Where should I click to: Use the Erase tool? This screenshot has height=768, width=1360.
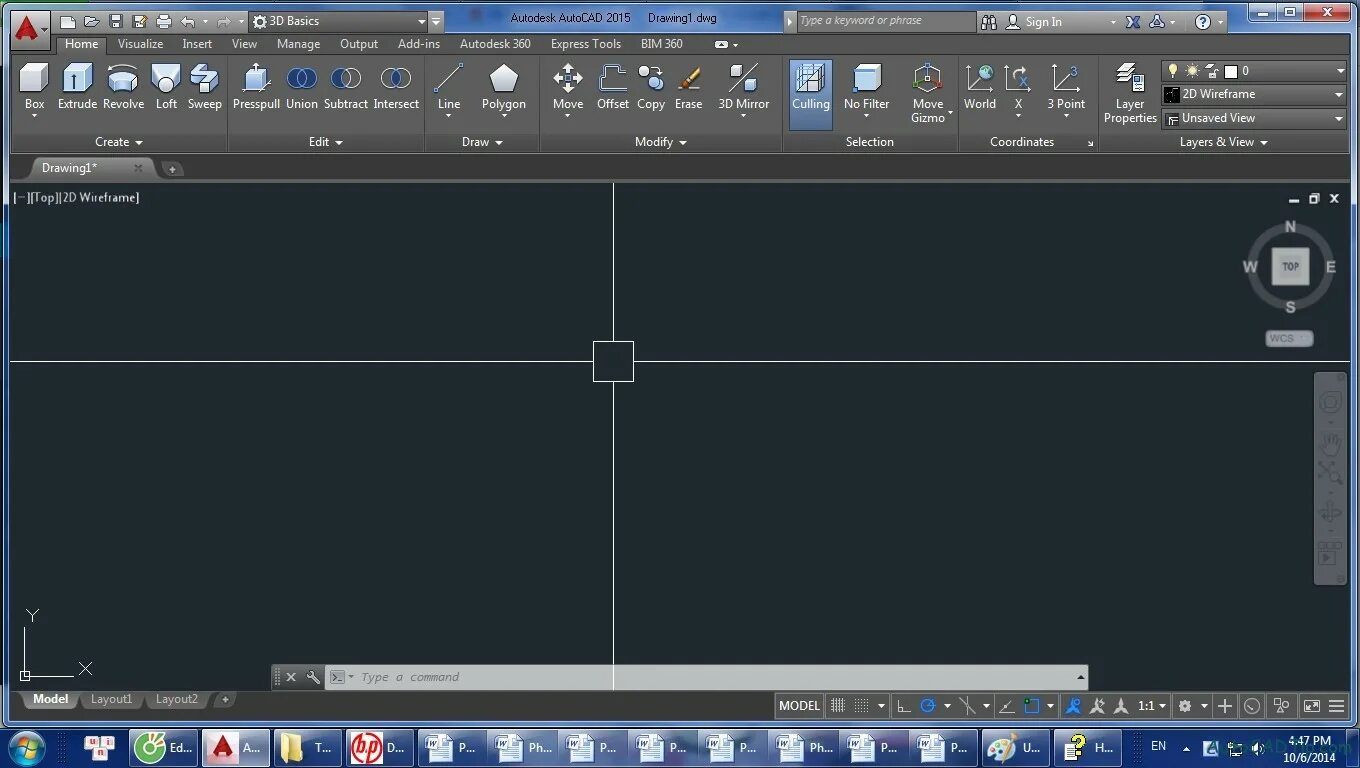(x=688, y=88)
